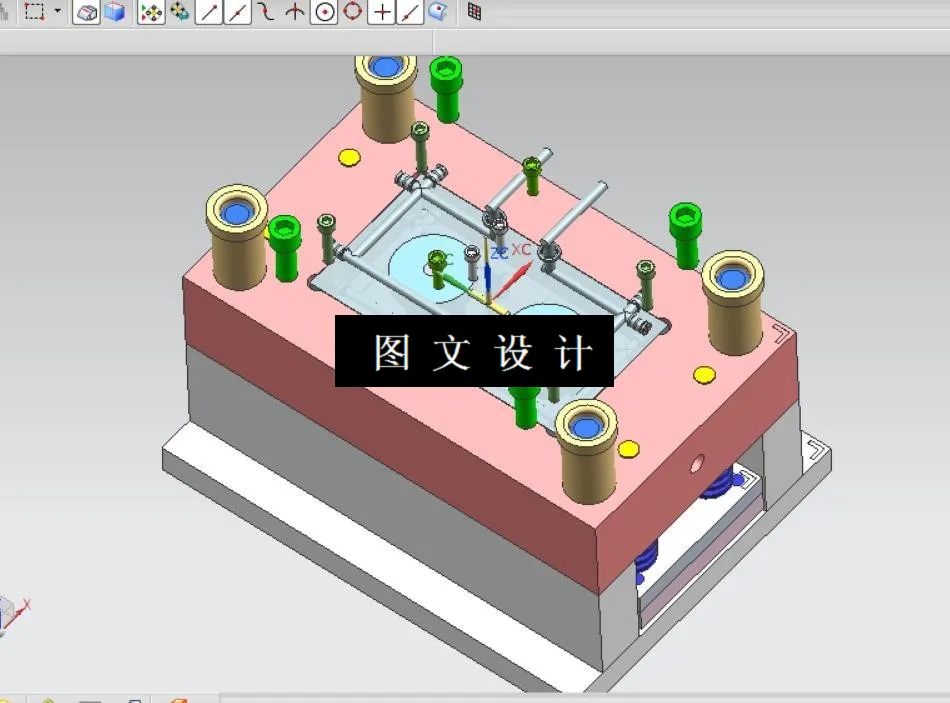Screen dimensions: 950x703
Task: Click the yellow WCS origin handle
Action: (x=489, y=303)
